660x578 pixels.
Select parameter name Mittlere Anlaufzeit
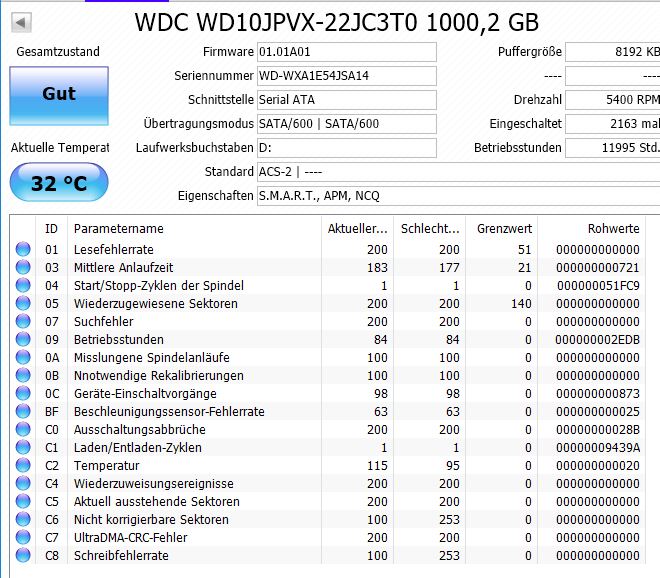pyautogui.click(x=123, y=268)
